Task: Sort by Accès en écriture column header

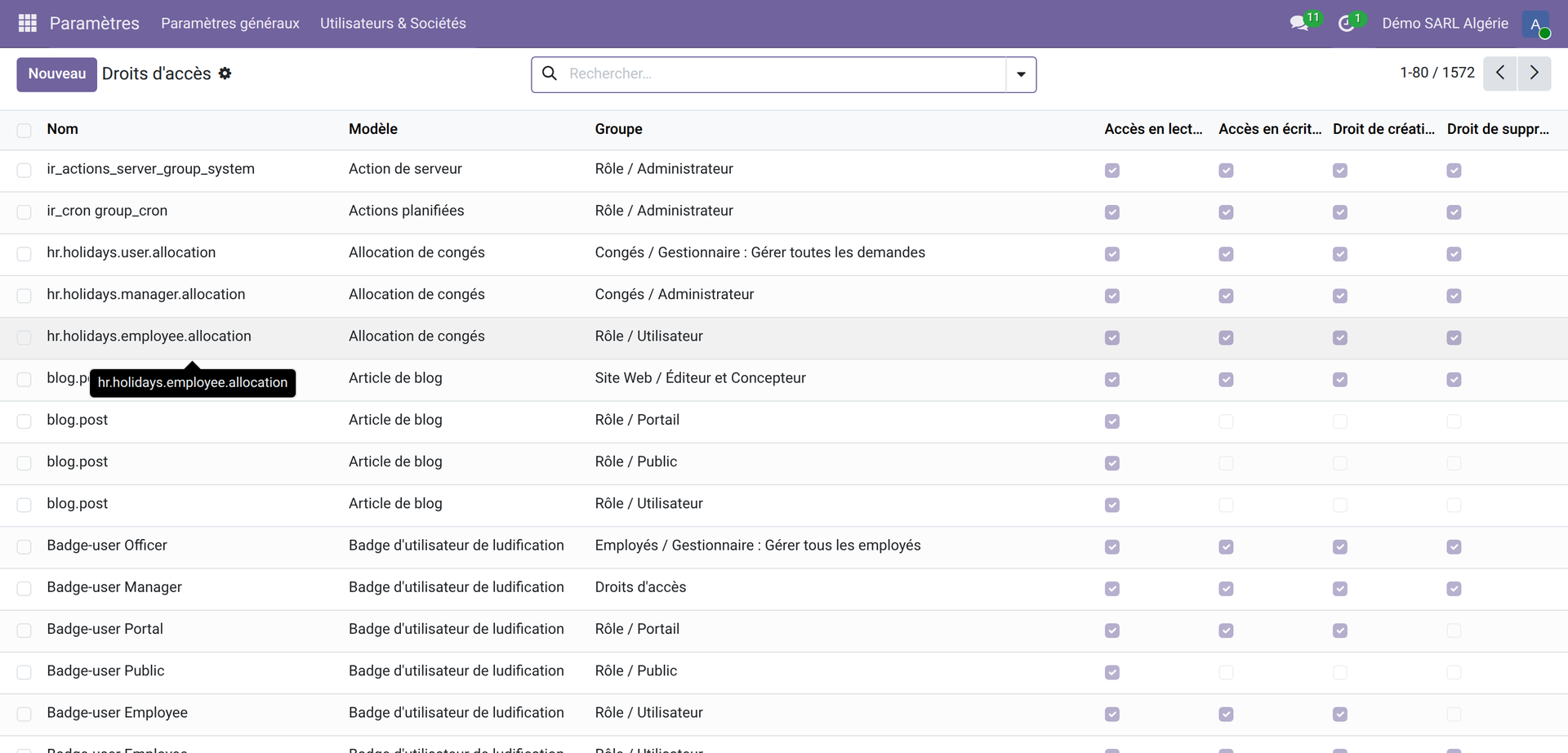Action: 1270,129
